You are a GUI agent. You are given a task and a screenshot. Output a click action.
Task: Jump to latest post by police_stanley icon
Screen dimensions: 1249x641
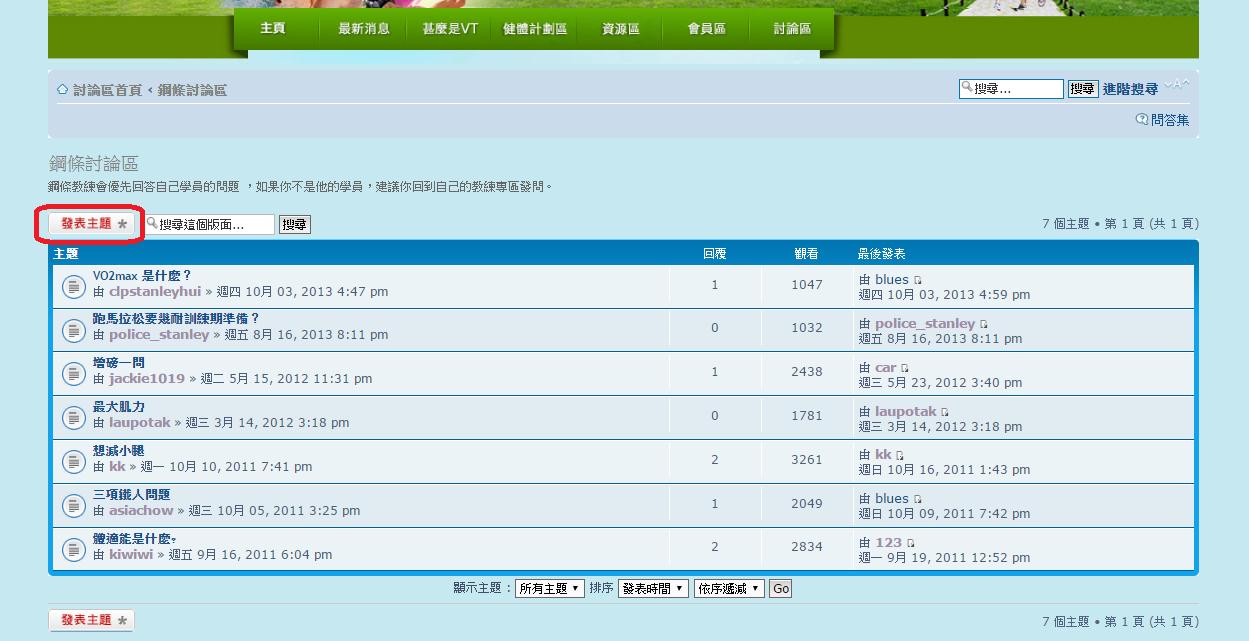click(984, 325)
